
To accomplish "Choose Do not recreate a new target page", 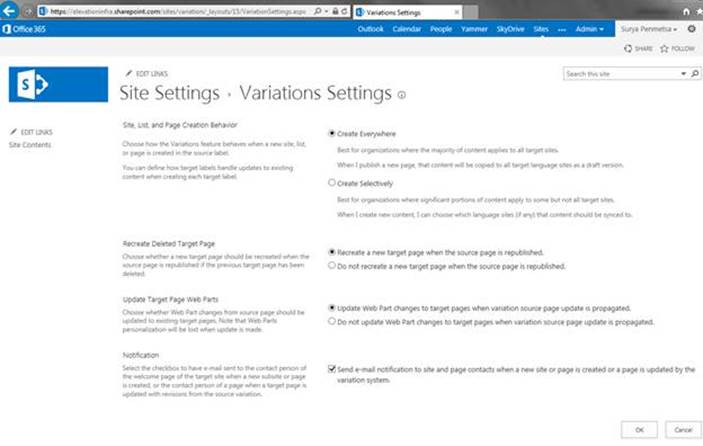I will (332, 265).
